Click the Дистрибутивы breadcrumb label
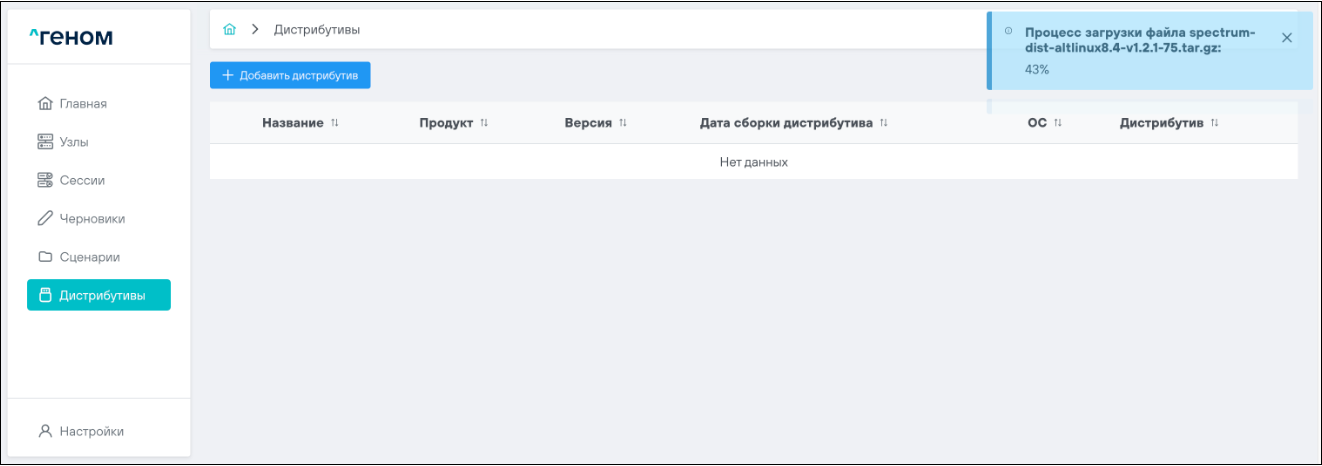This screenshot has height=466, width=1322. click(317, 30)
